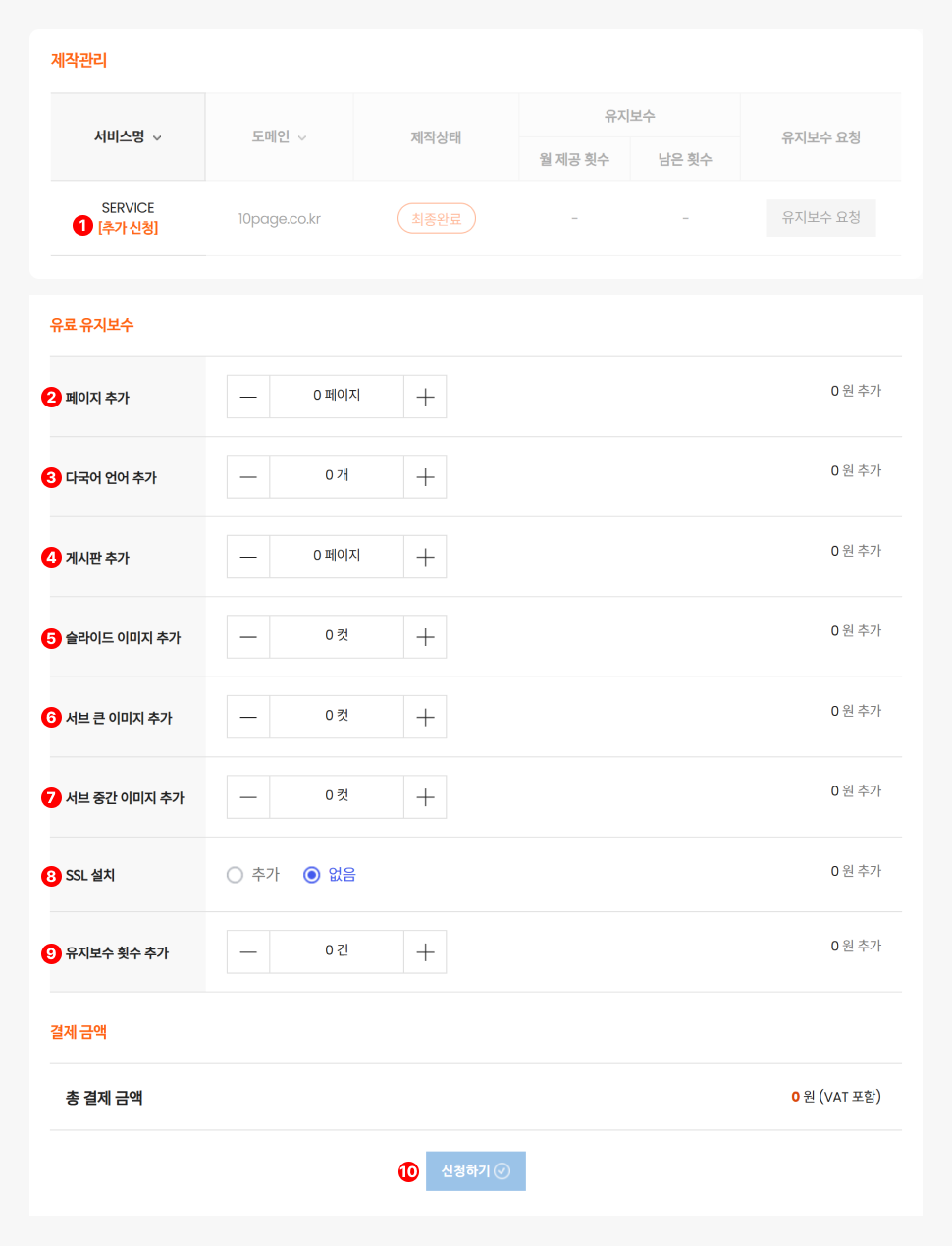Submit with the 신청하기 button

click(476, 1171)
